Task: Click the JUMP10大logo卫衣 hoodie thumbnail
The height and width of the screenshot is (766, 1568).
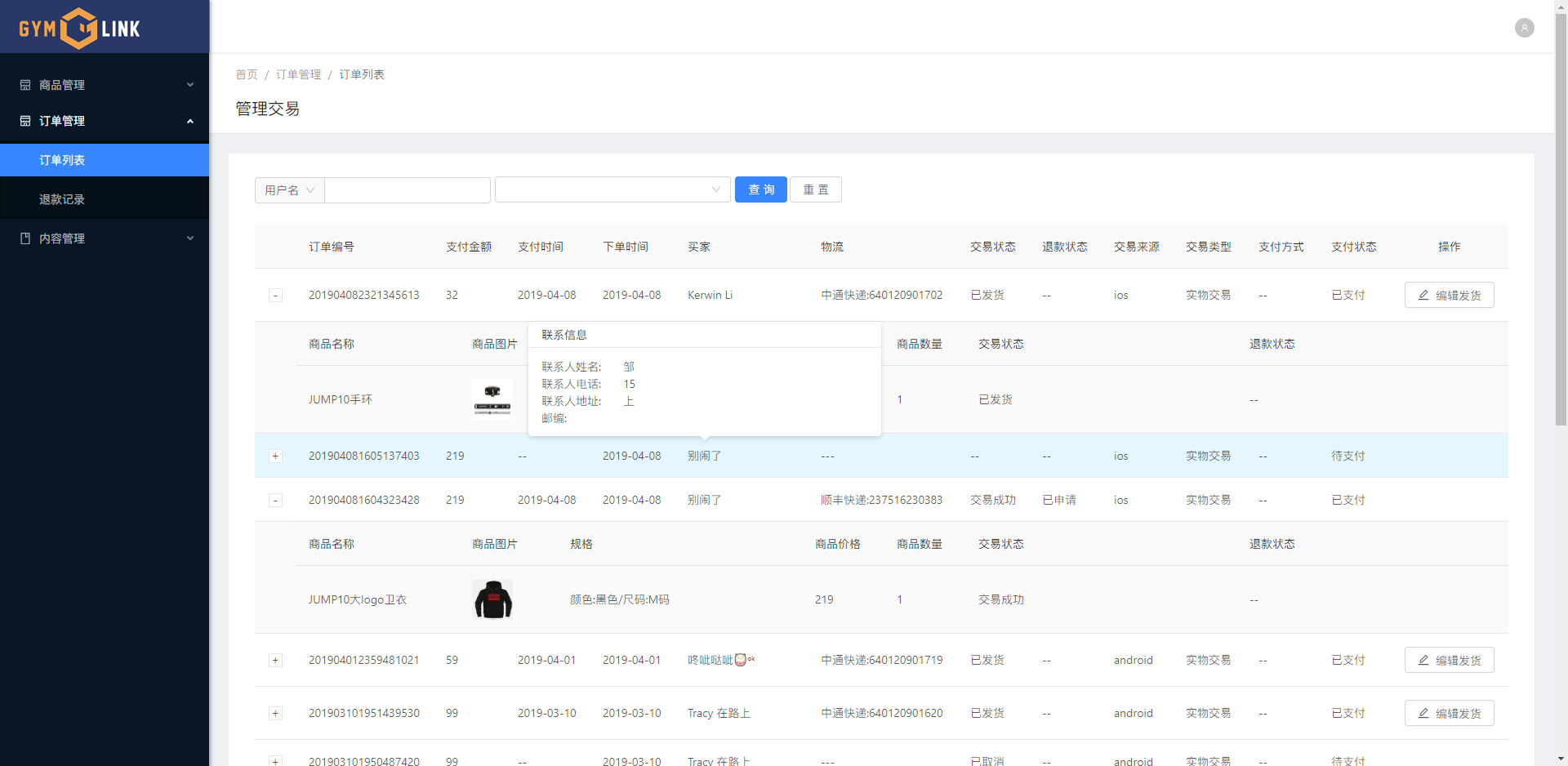Action: coord(492,599)
